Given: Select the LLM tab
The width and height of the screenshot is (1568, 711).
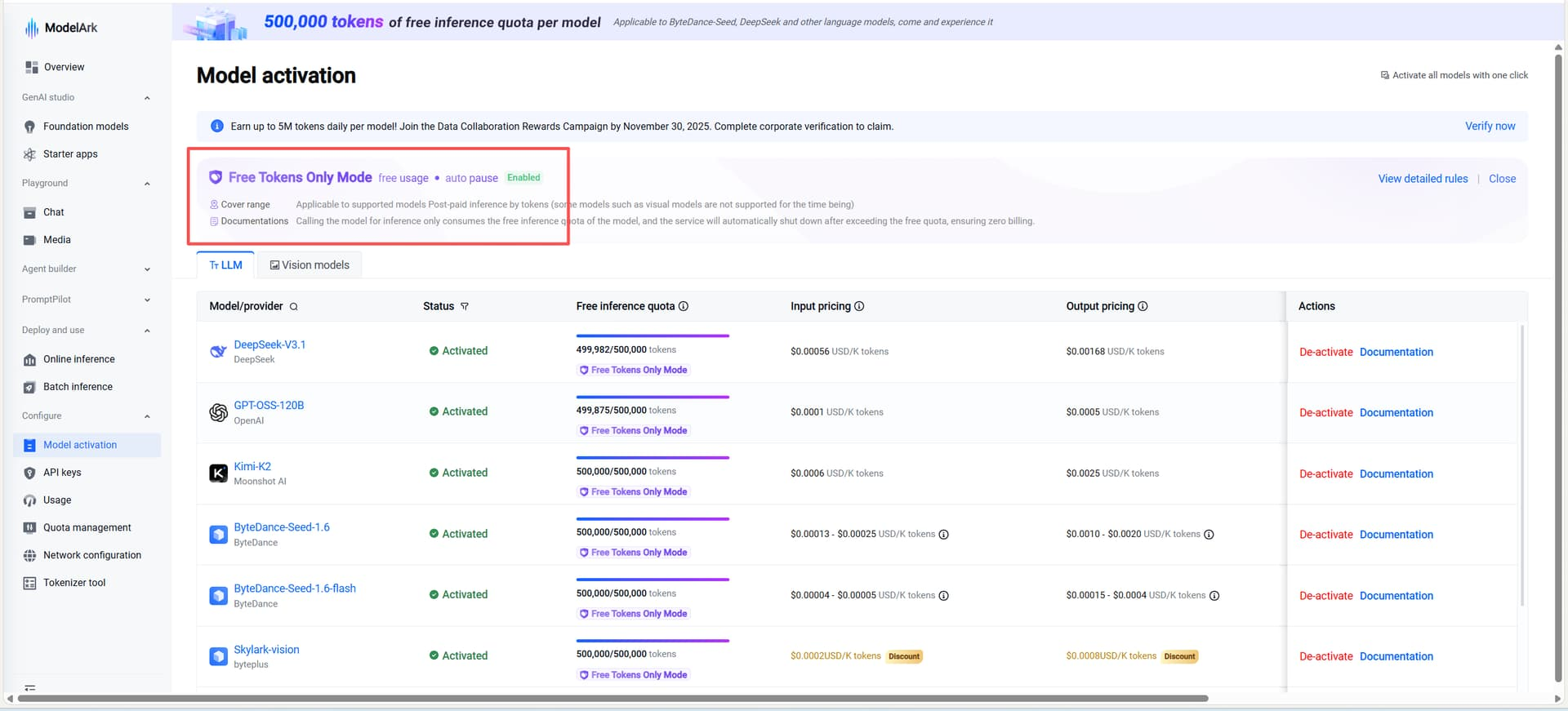Looking at the screenshot, I should pos(225,265).
